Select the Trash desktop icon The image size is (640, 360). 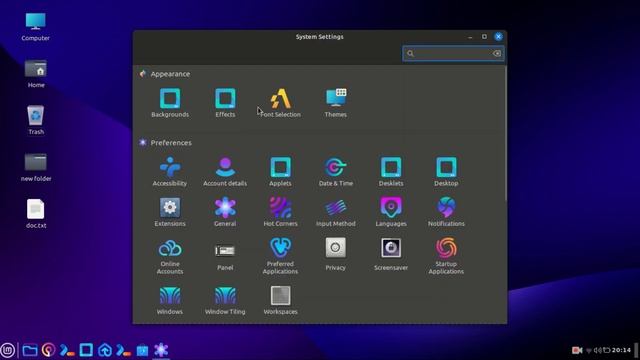pyautogui.click(x=36, y=120)
